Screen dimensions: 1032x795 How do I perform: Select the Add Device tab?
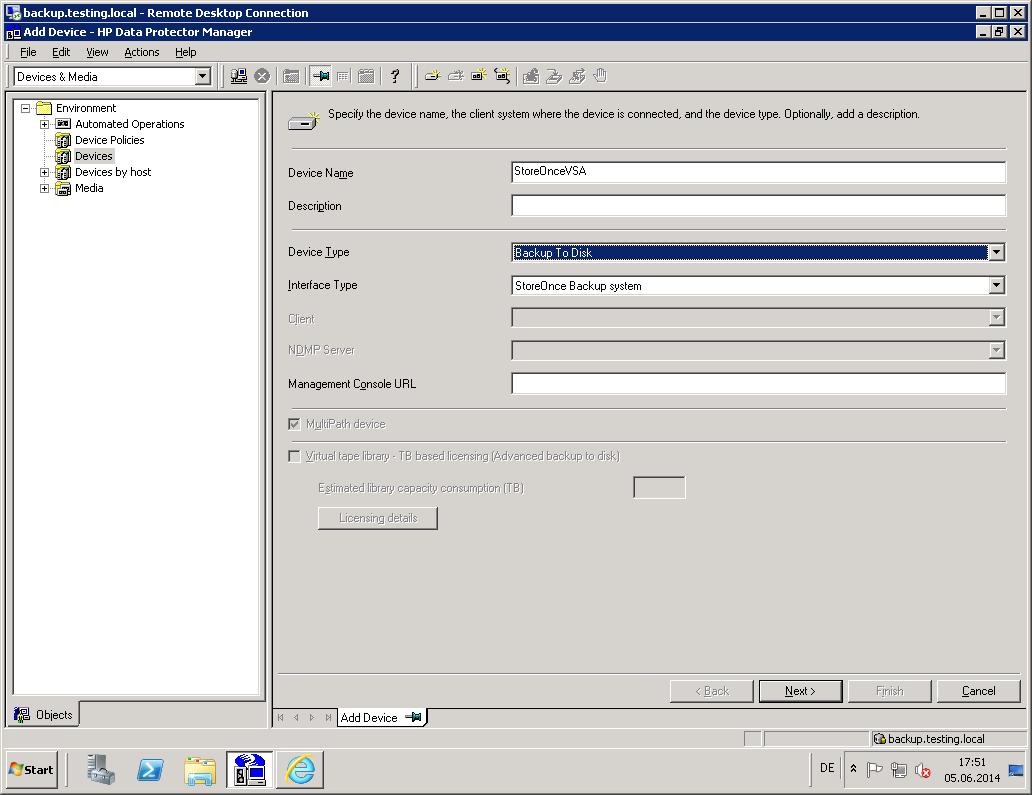point(382,717)
